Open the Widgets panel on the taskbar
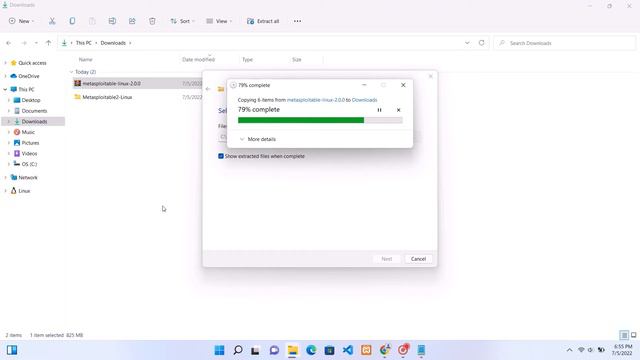Viewport: 640px width, 360px height. (x=12, y=350)
